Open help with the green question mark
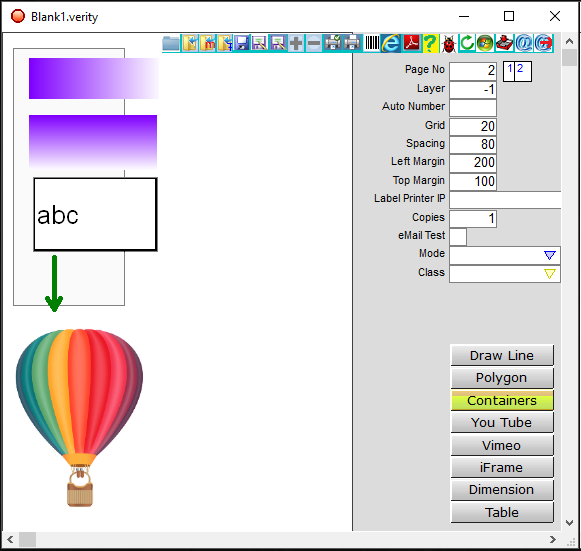Image resolution: width=581 pixels, height=551 pixels. tap(430, 43)
